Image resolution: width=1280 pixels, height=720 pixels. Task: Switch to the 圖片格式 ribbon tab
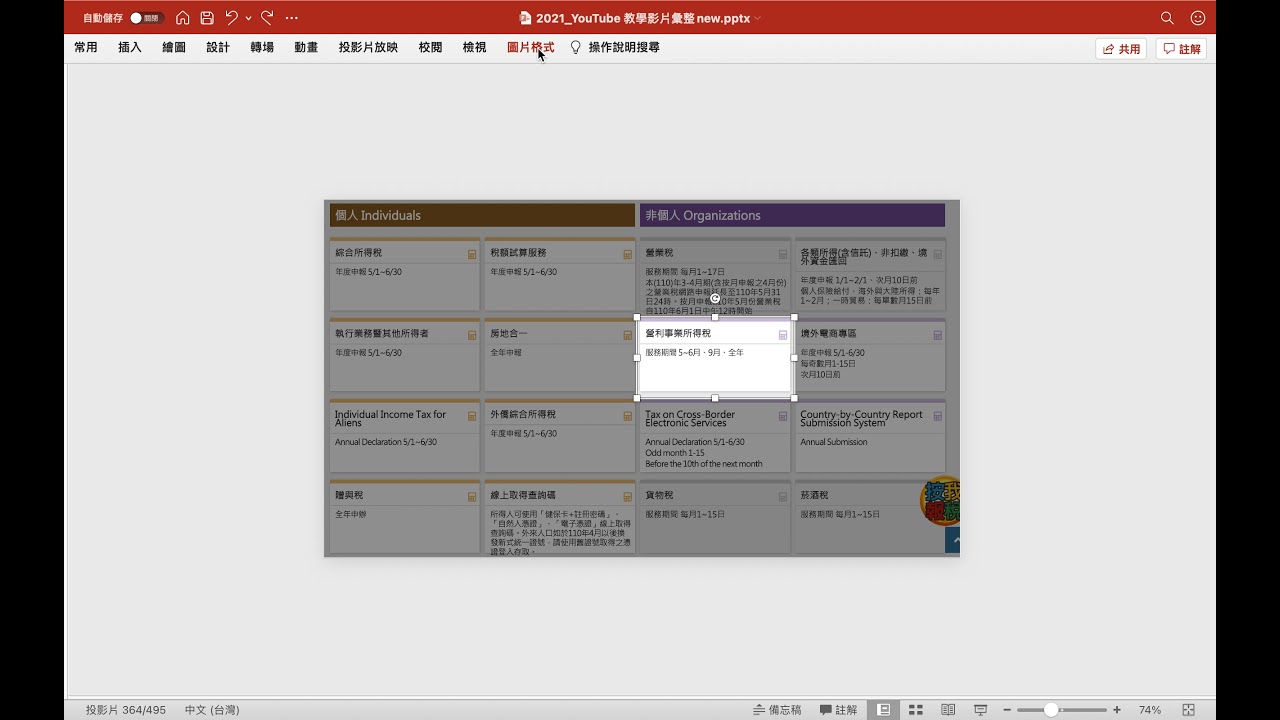coord(530,47)
